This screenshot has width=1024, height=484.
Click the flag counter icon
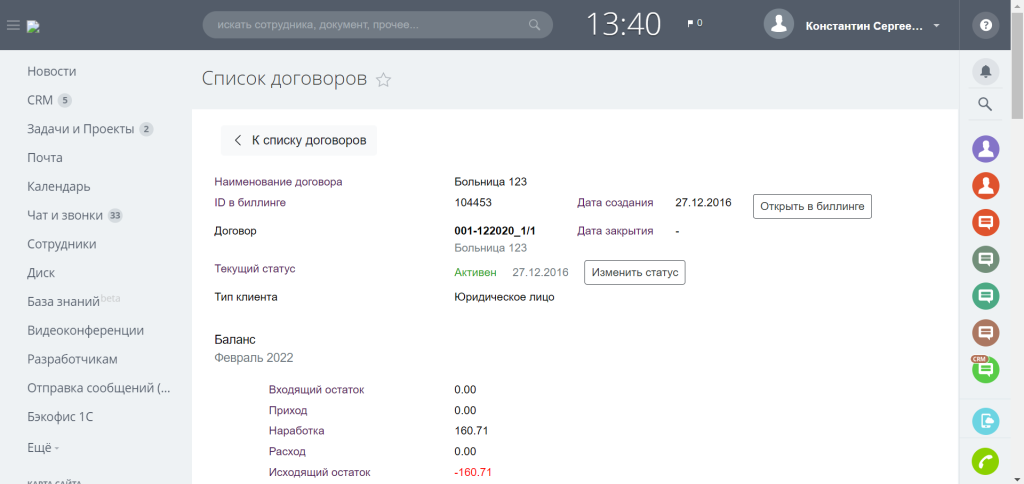(694, 23)
